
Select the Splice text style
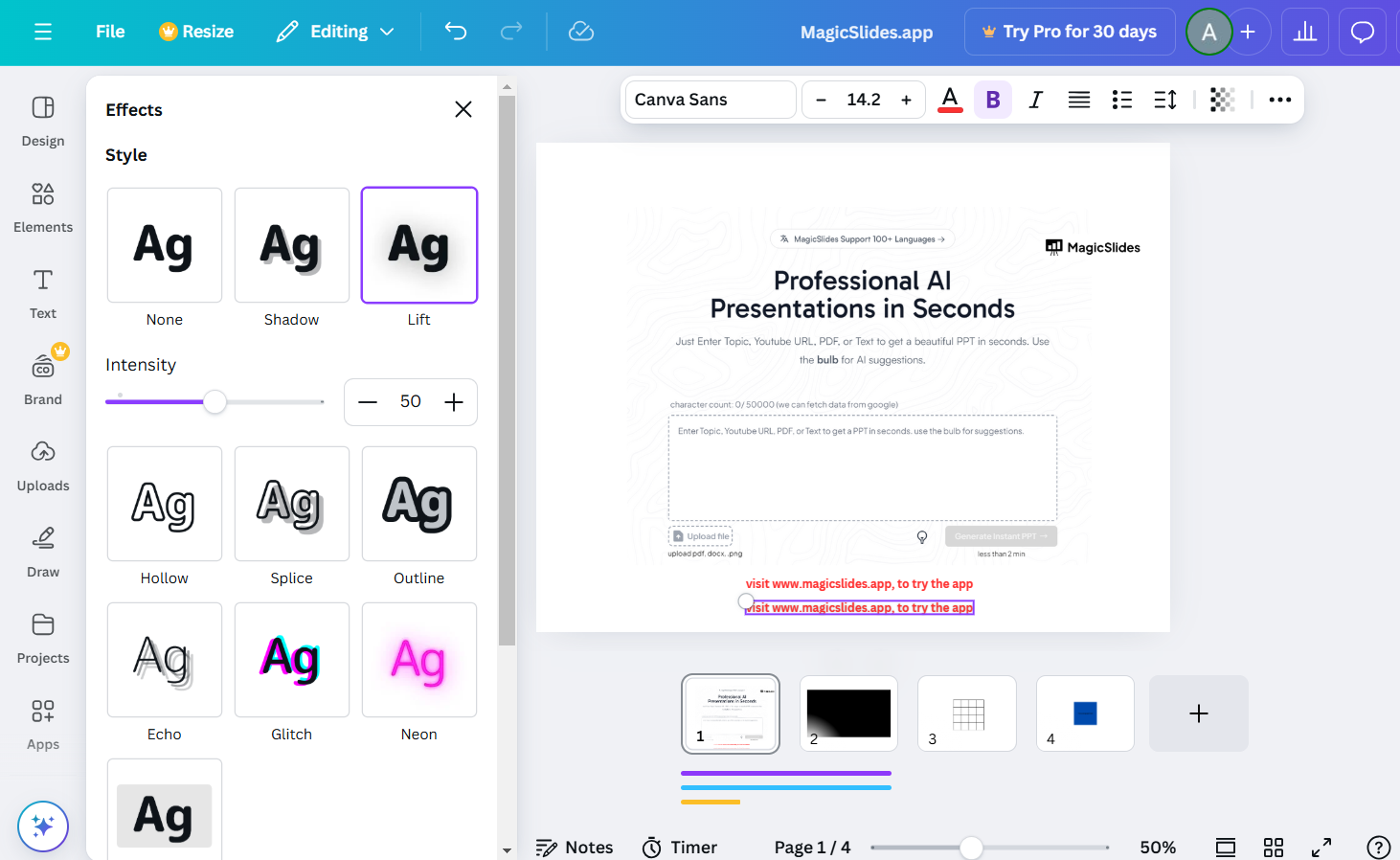(x=292, y=504)
